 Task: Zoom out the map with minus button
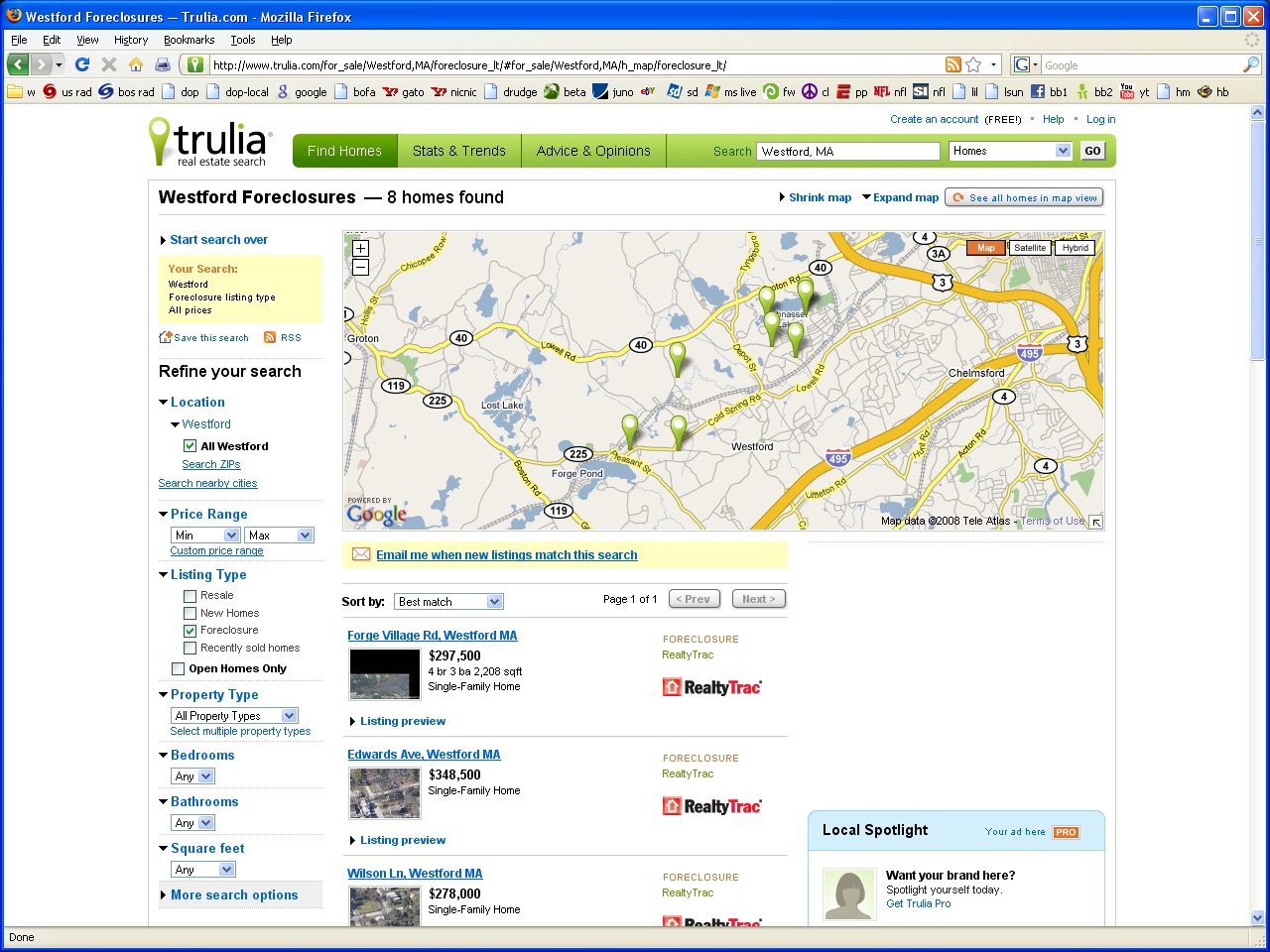360,267
